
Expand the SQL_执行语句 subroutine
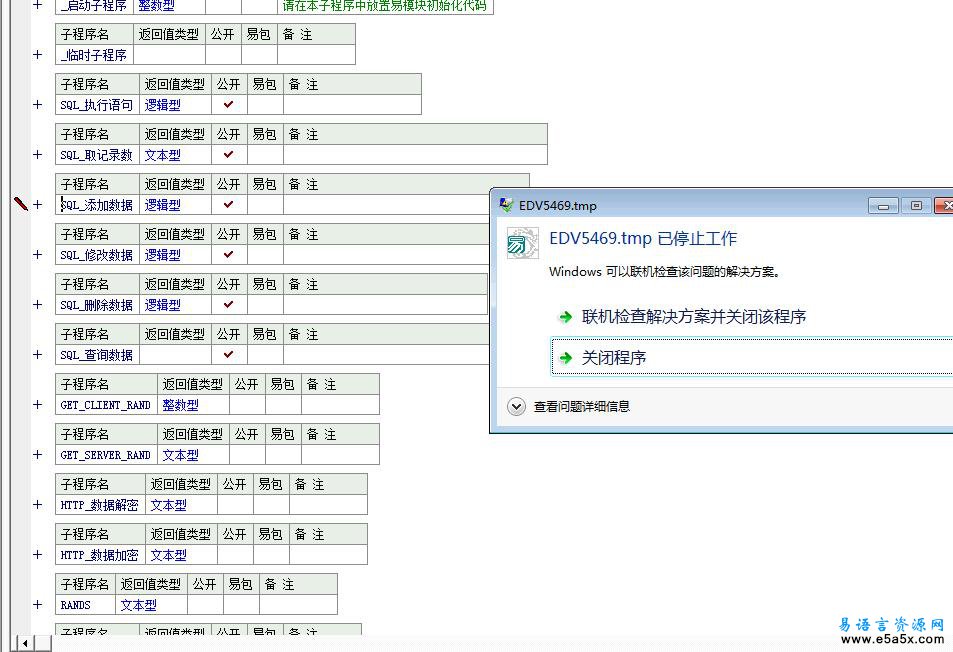point(38,105)
